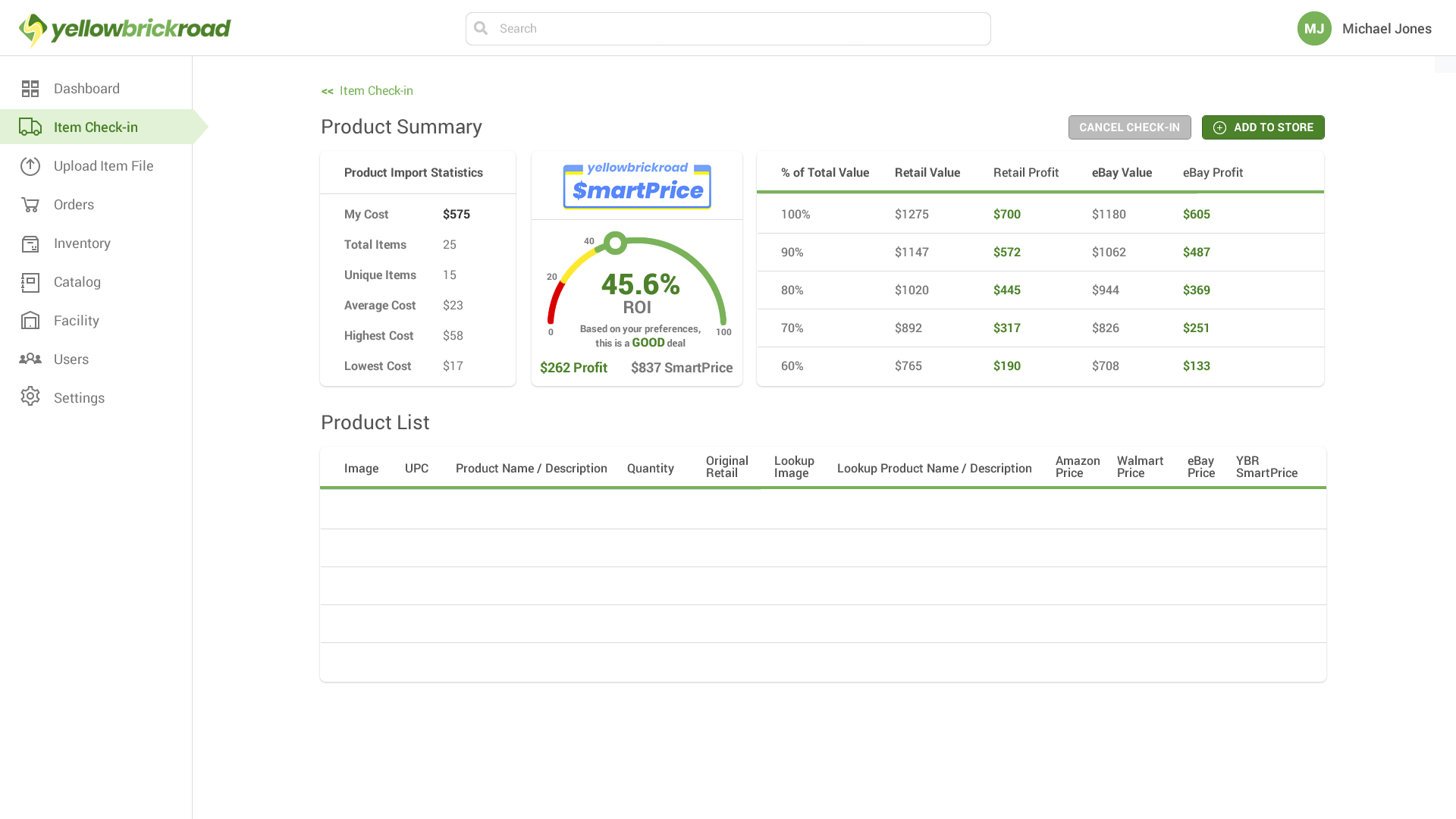1456x819 pixels.
Task: Click the yellowbrickroad logo
Action: [x=125, y=29]
